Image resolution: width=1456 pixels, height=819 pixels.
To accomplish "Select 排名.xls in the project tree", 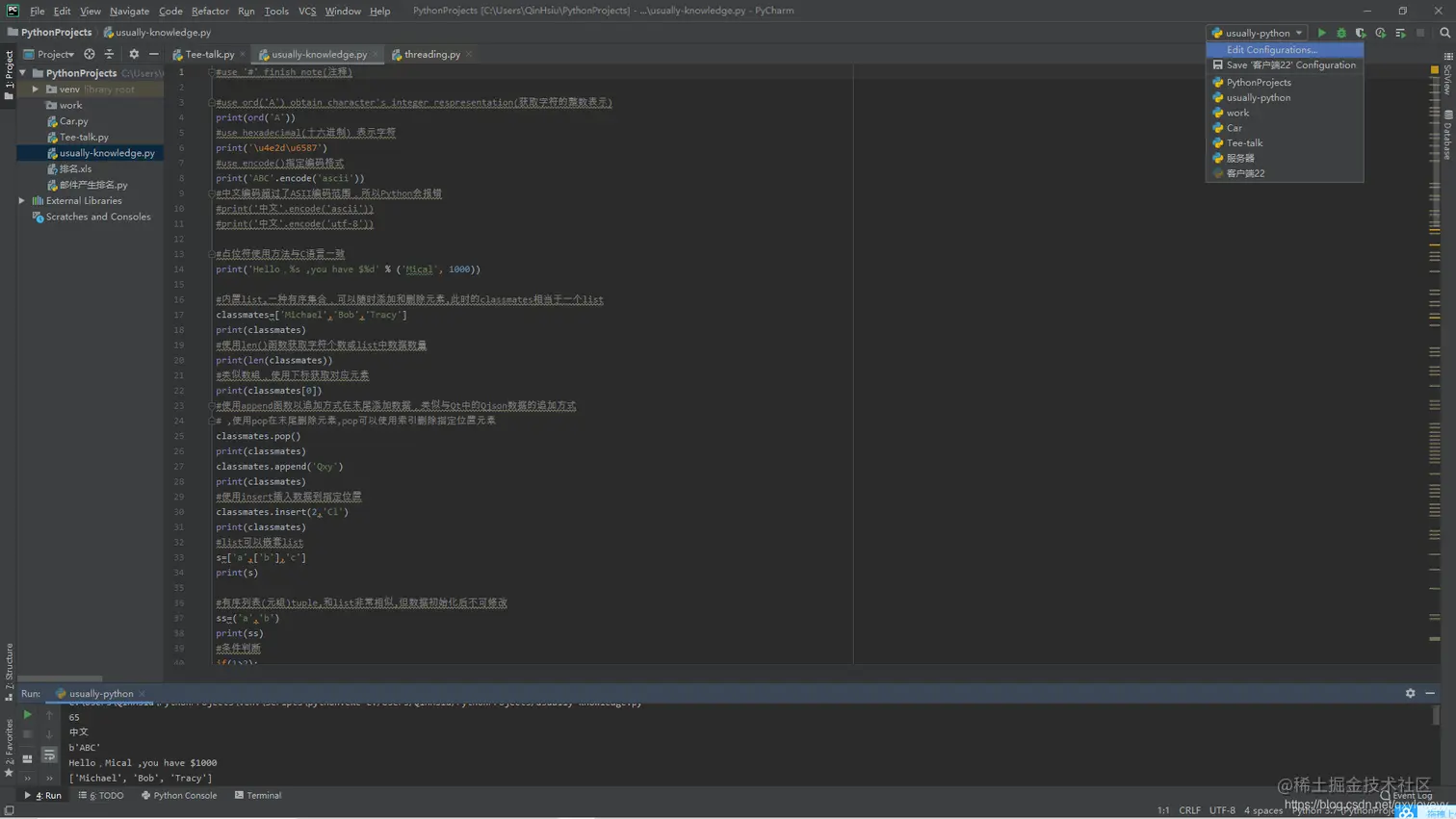I will click(x=75, y=169).
